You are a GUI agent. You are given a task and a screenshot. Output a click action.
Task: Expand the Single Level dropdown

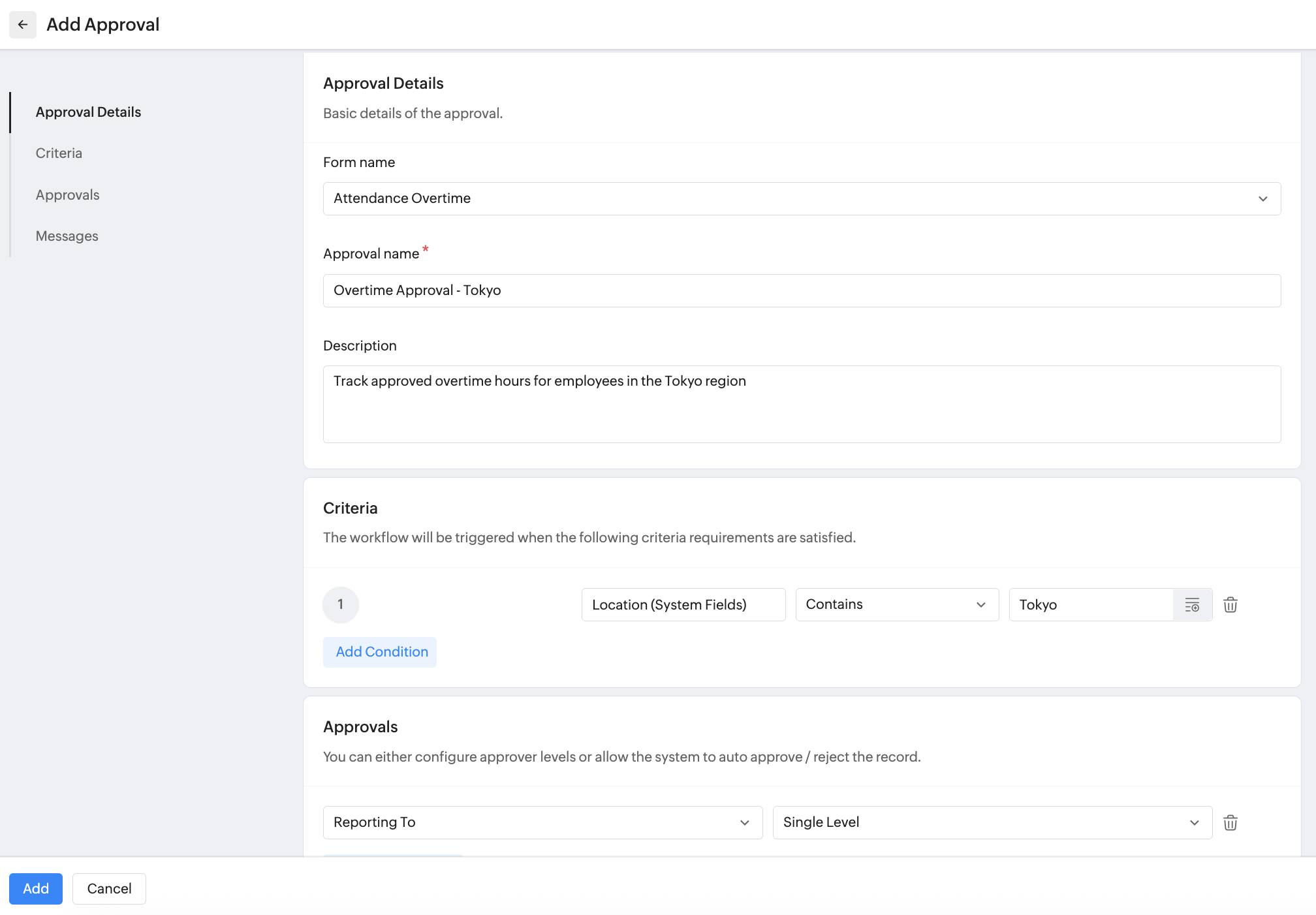(992, 823)
